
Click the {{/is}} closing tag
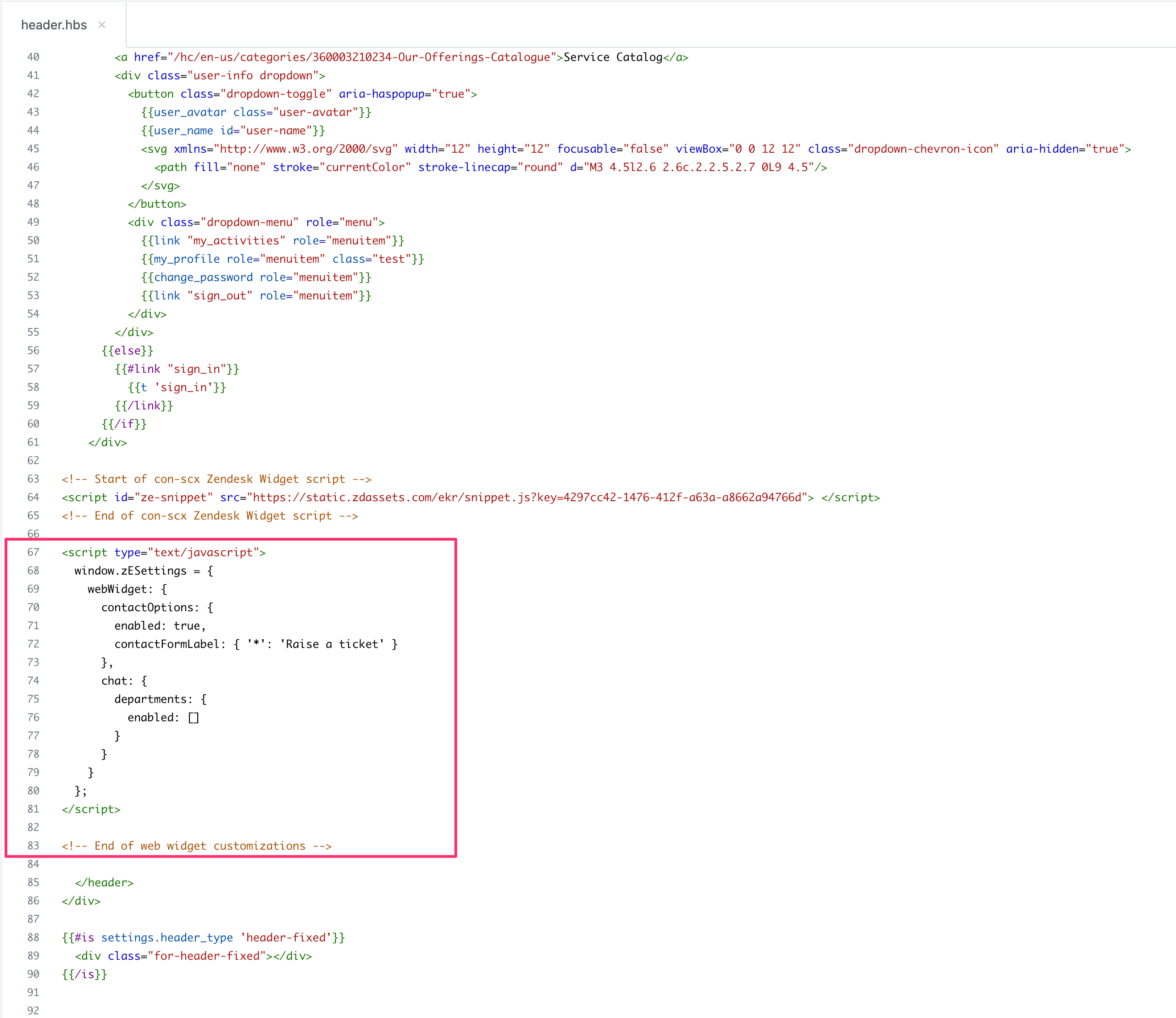(x=84, y=974)
